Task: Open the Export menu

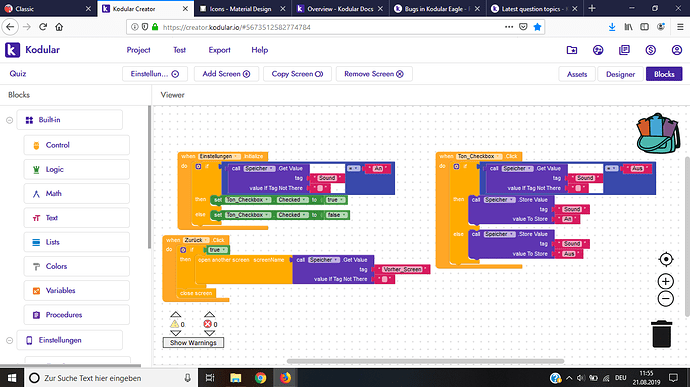Action: coord(219,50)
